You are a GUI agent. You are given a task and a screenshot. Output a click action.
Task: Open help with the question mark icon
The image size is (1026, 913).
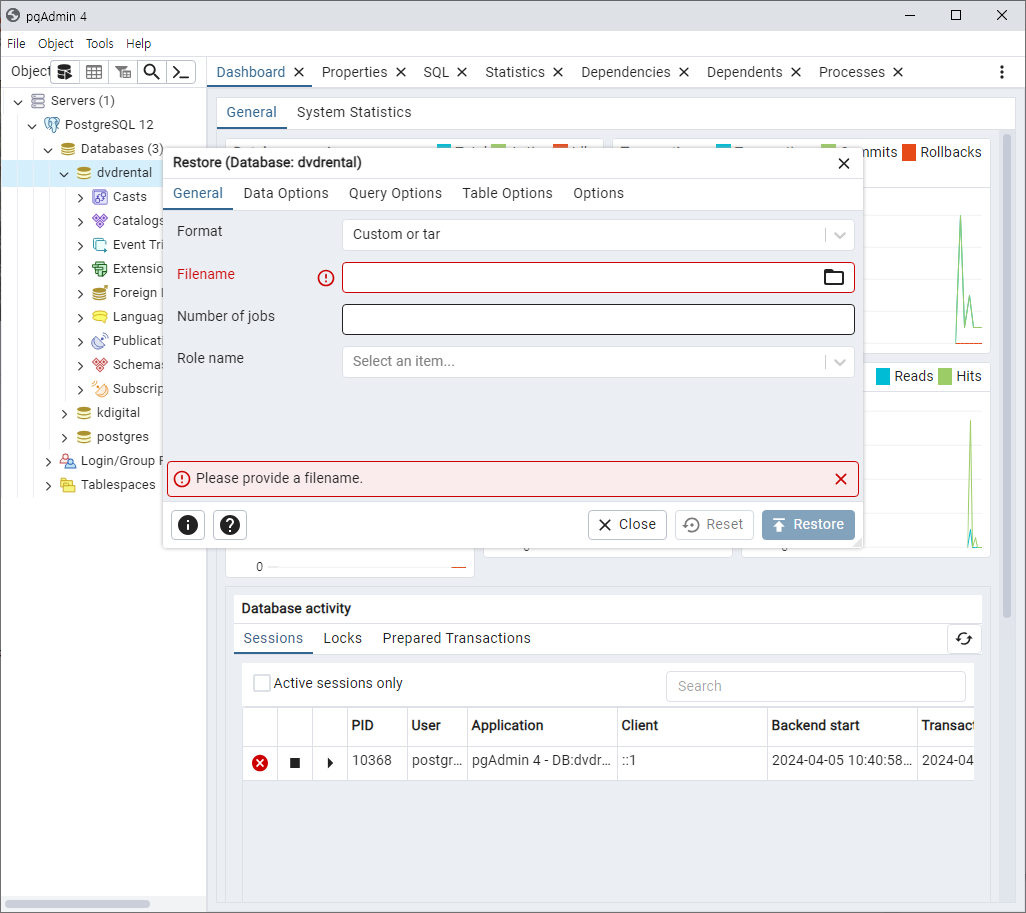230,525
